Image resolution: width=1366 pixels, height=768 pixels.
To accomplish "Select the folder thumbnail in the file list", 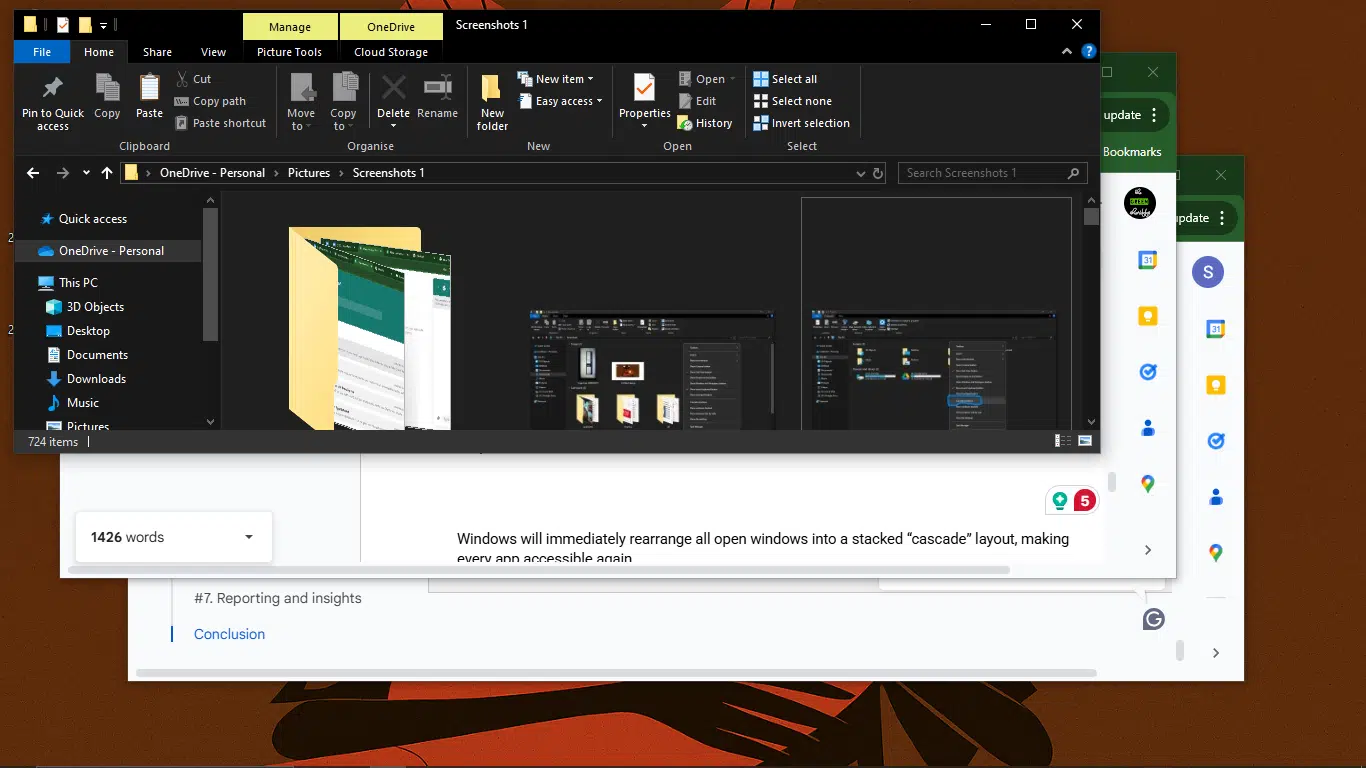I will (369, 329).
